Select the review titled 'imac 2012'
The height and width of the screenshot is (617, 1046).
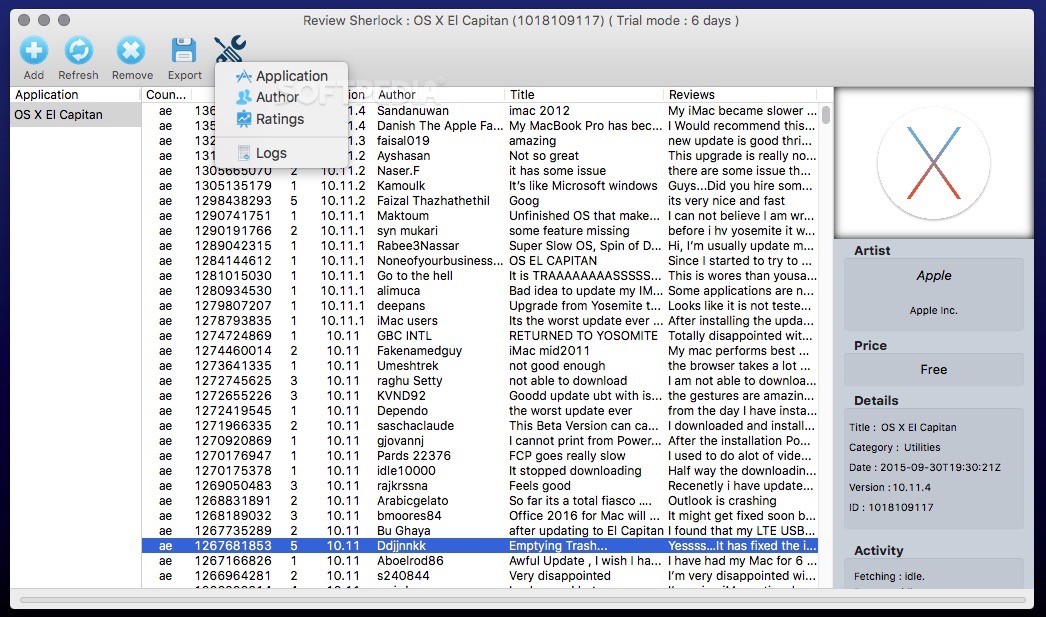539,111
